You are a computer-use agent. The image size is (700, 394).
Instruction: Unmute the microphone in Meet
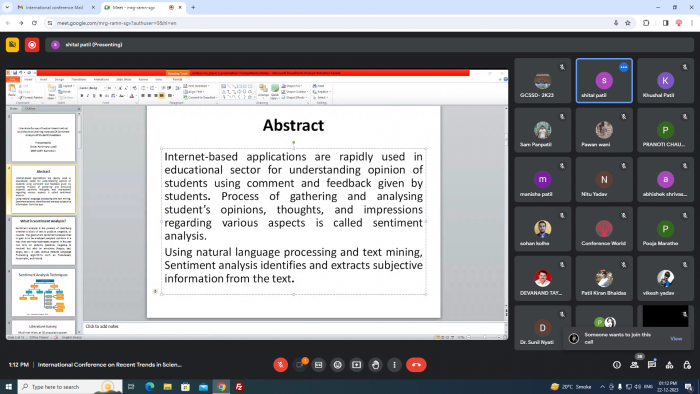(280, 365)
